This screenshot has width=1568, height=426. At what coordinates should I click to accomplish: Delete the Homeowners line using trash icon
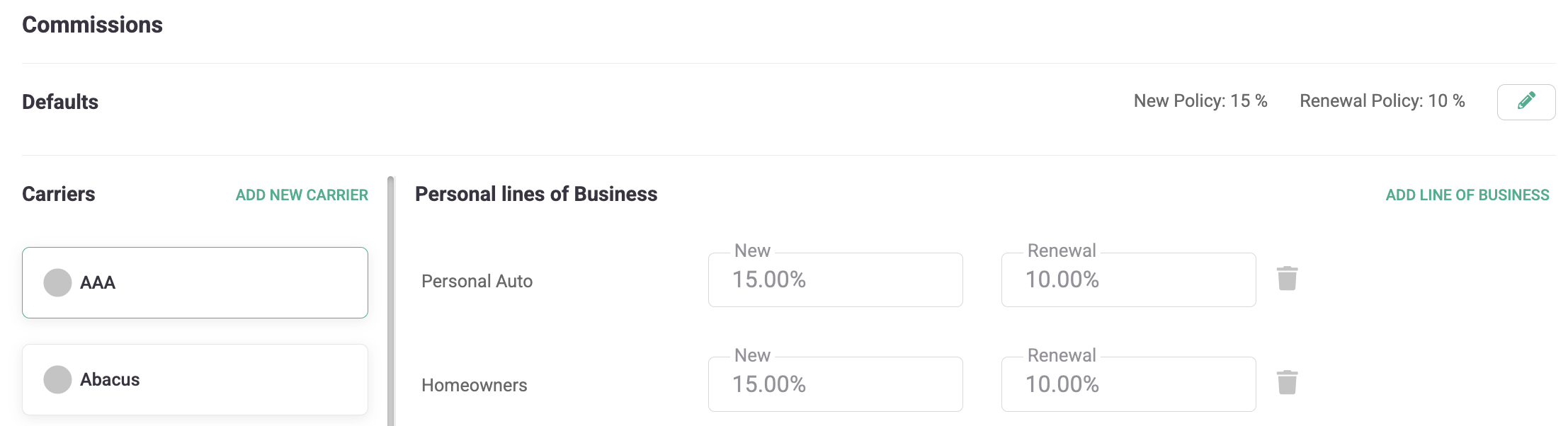[1287, 383]
